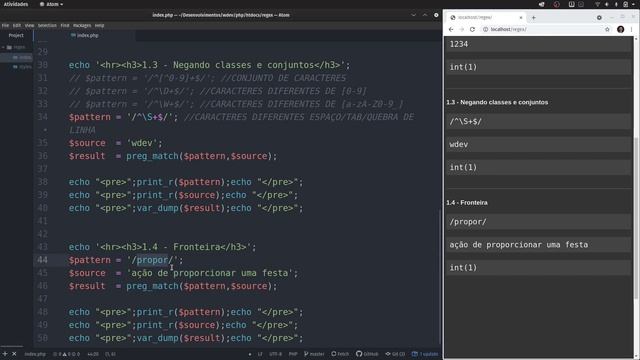640x360 pixels.
Task: Select the localhost/regex browser tab
Action: tap(485, 18)
